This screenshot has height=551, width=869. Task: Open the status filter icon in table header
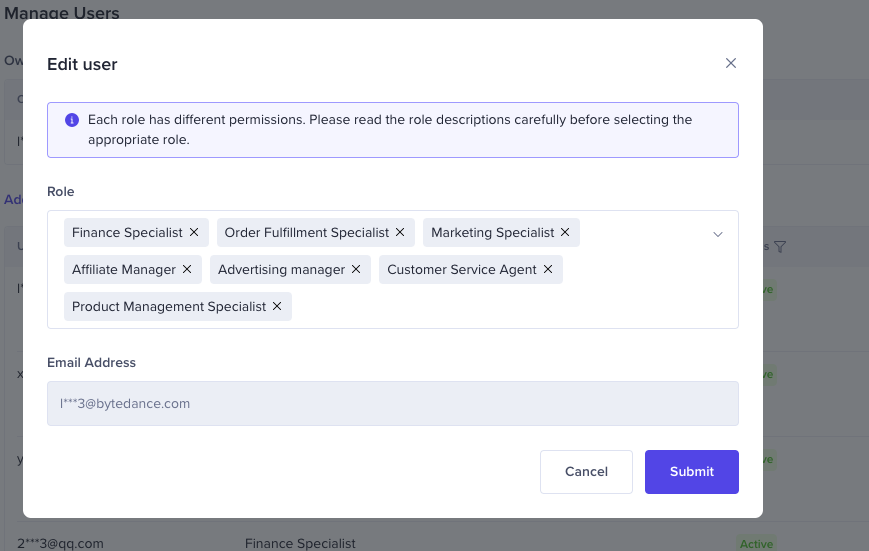coord(780,247)
